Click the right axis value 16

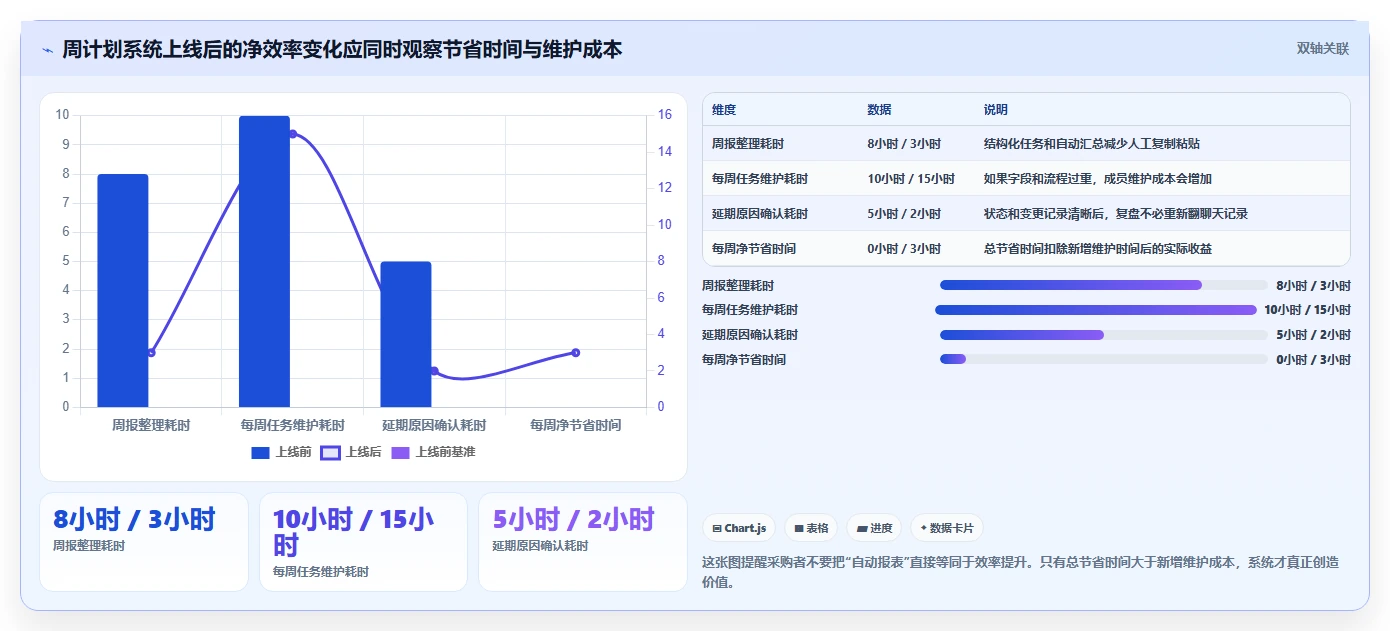(665, 115)
